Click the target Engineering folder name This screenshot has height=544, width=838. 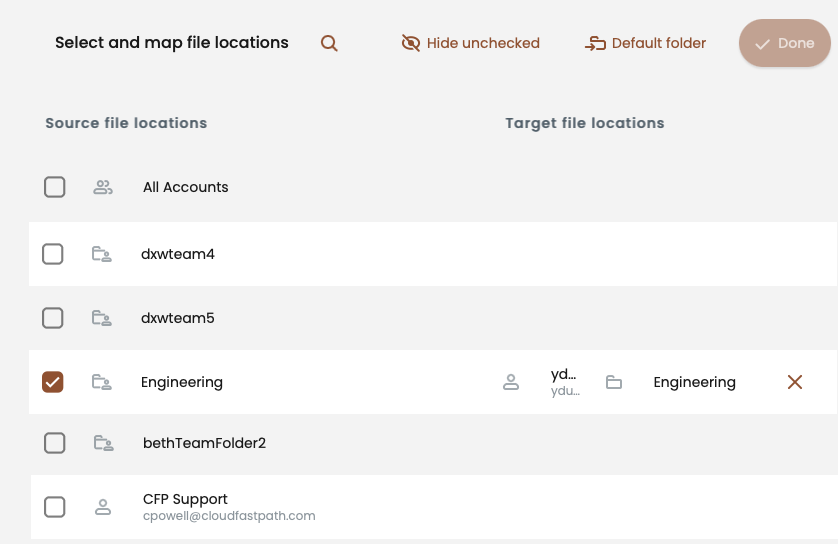click(694, 382)
